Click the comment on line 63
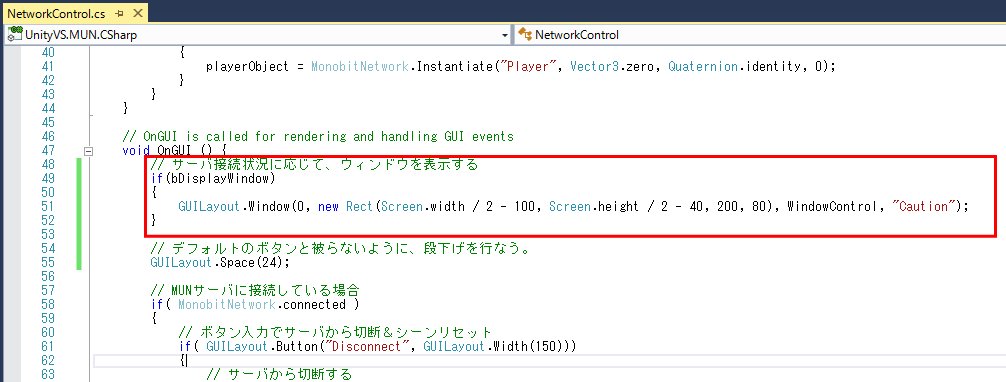Image resolution: width=1006 pixels, height=382 pixels. click(279, 374)
